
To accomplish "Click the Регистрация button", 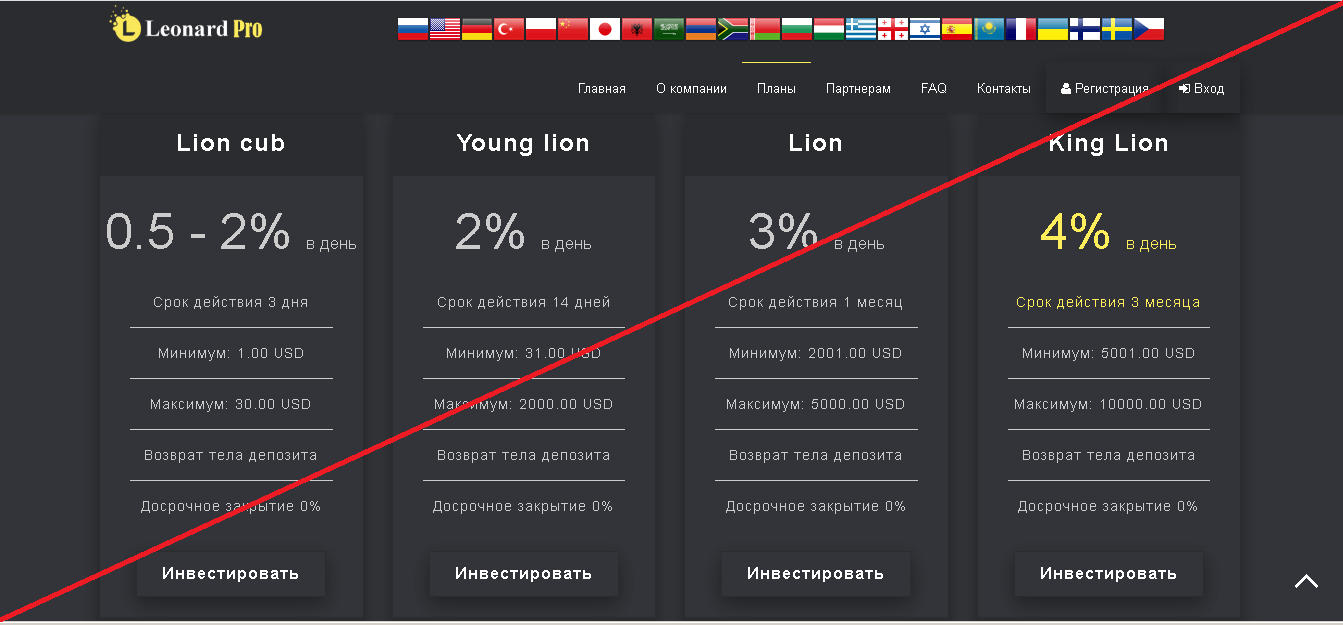I will [x=1104, y=88].
